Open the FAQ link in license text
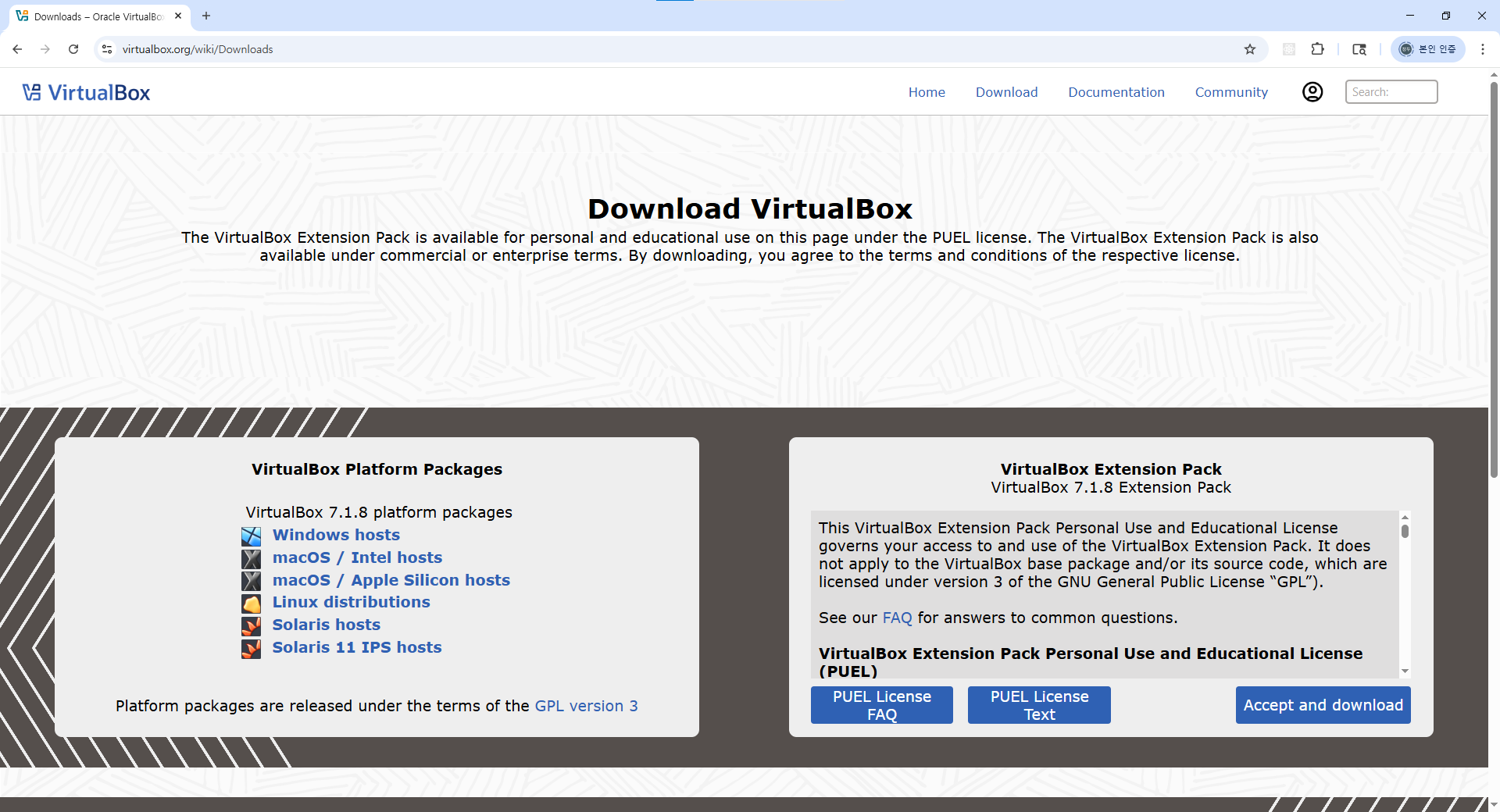 click(897, 618)
